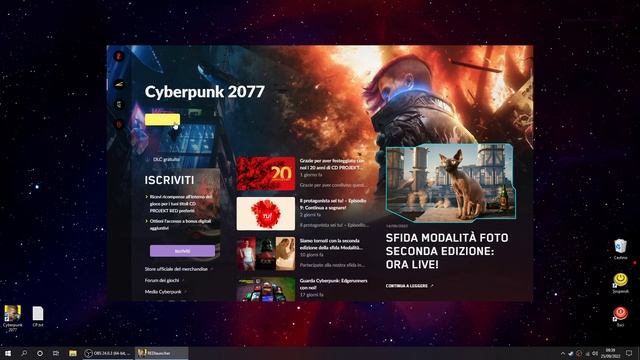Open 'Guarda Cyberpunk: Edgerunners con noi!' news
640x360 pixels.
[x=333, y=284]
